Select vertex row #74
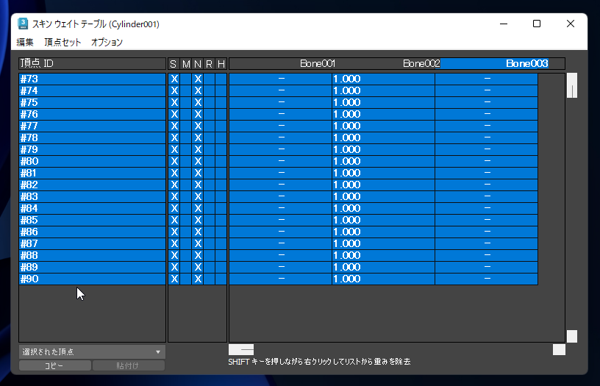The image size is (600, 386). pos(92,91)
